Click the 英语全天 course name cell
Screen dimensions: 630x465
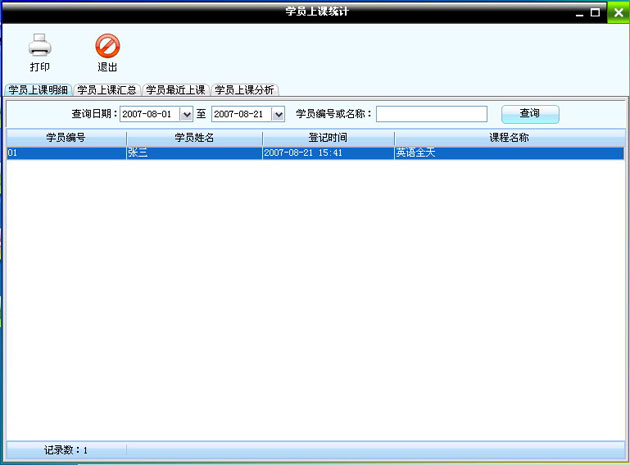pos(508,153)
